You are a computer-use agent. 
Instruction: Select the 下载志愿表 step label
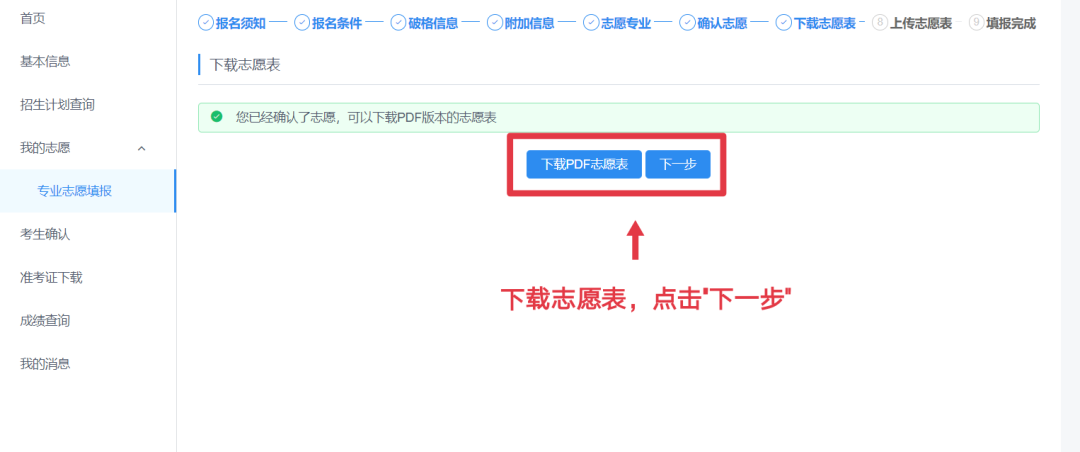[x=825, y=23]
